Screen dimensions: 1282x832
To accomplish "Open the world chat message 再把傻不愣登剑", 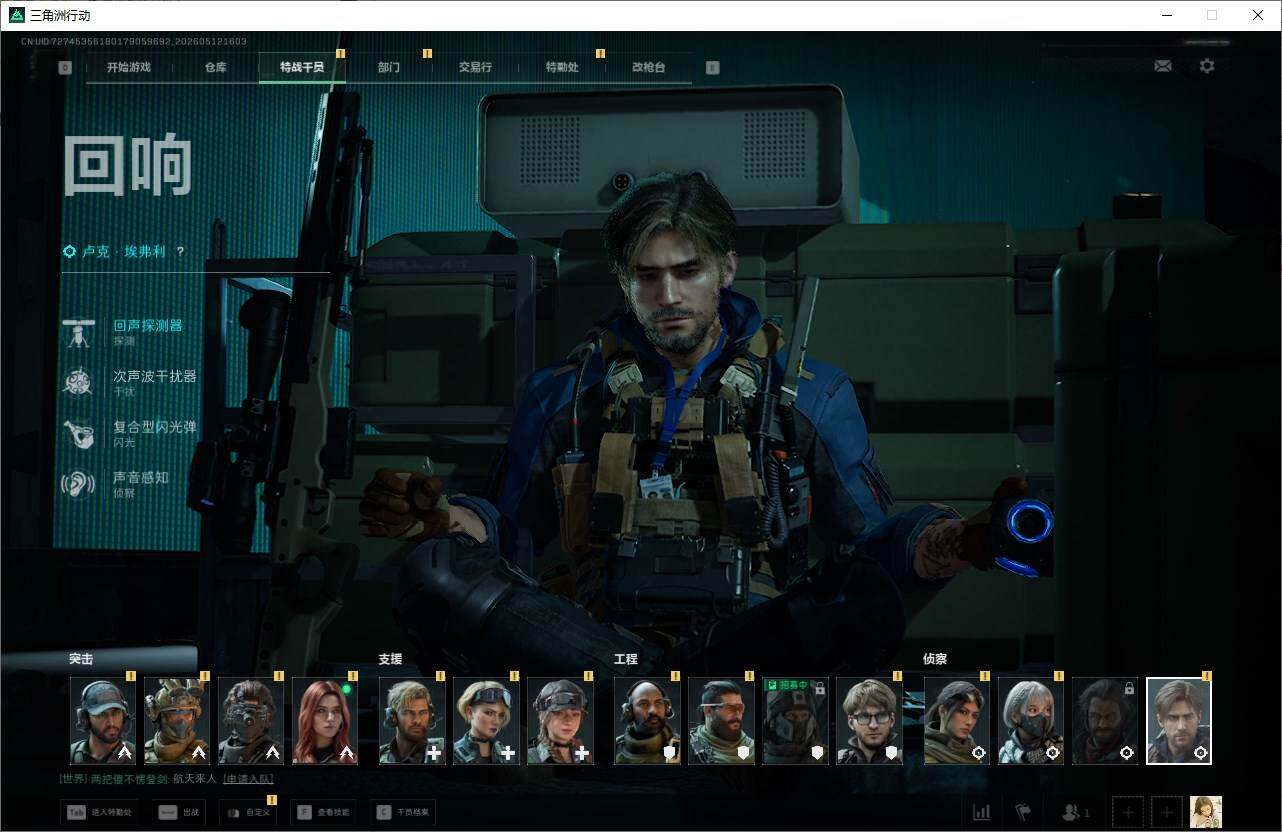I will [139, 779].
